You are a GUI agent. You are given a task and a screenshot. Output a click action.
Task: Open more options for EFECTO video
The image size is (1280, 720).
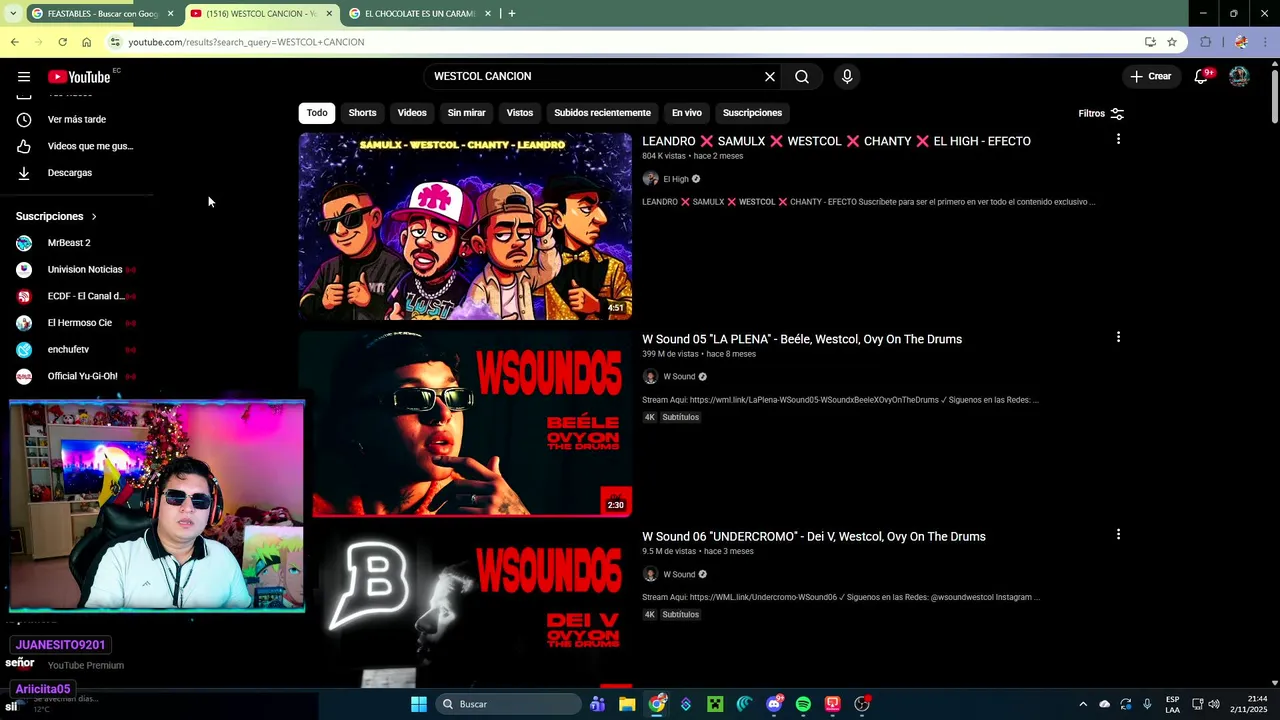(x=1118, y=139)
